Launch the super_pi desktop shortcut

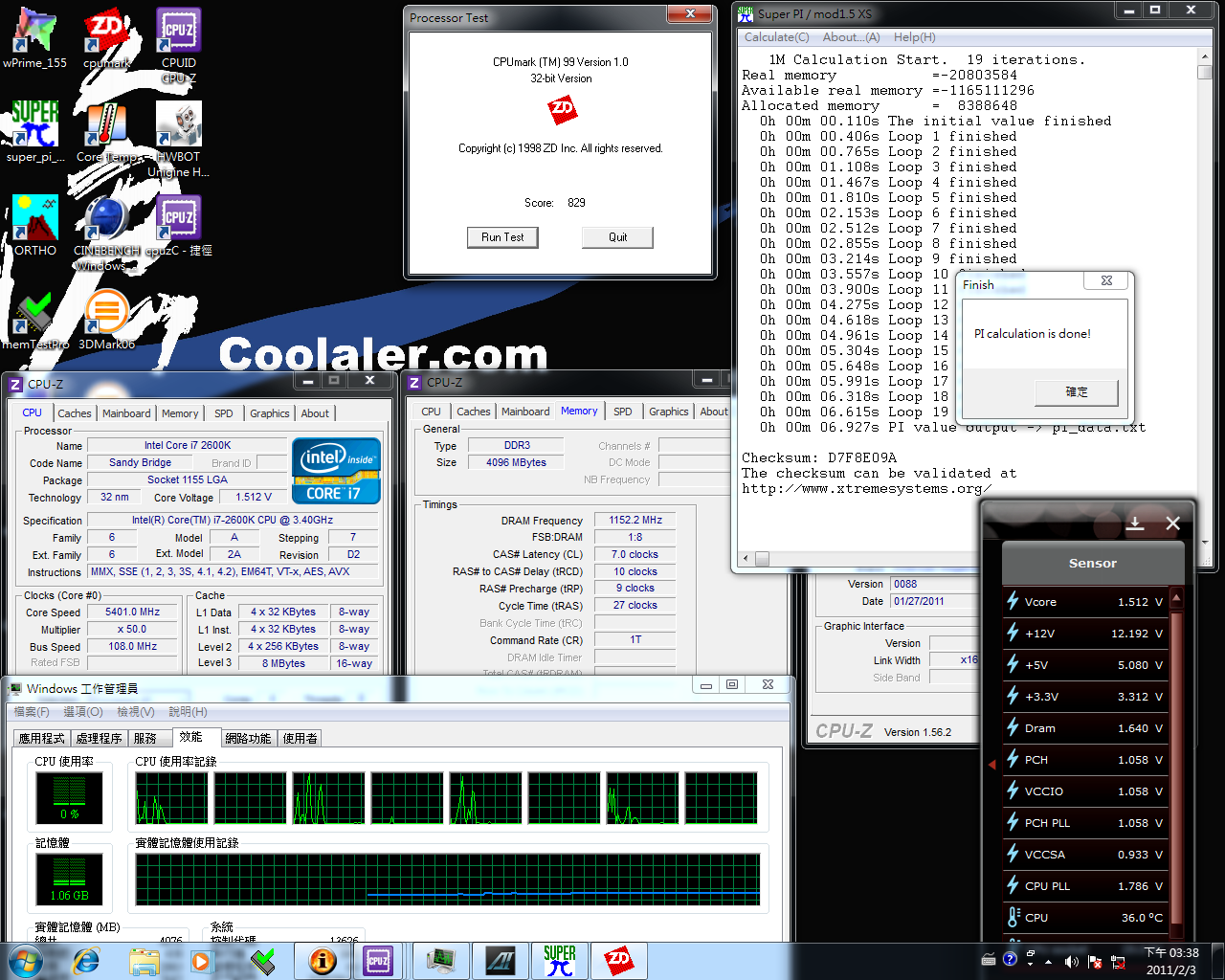35,132
